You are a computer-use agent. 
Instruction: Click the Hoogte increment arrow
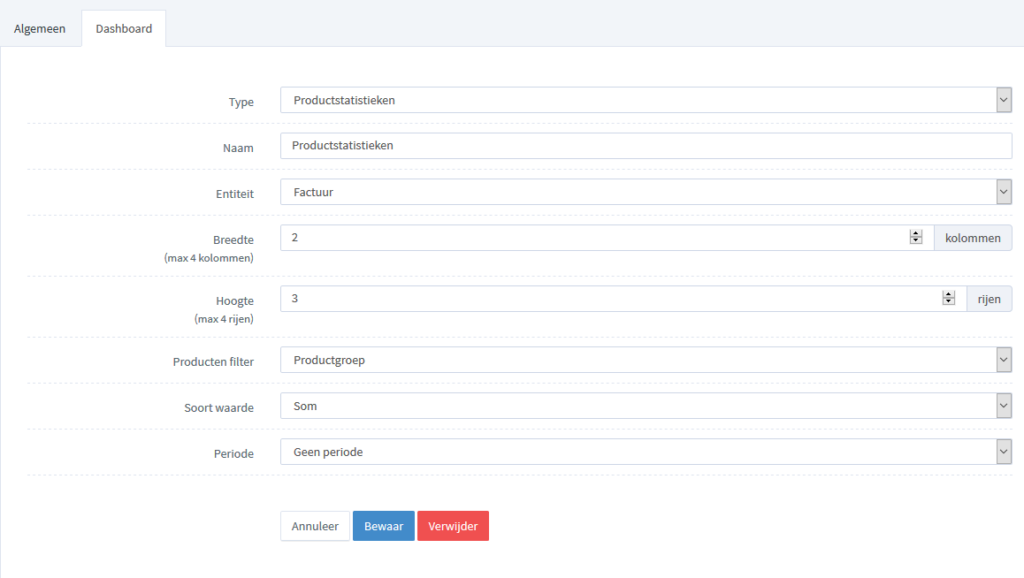pos(948,294)
